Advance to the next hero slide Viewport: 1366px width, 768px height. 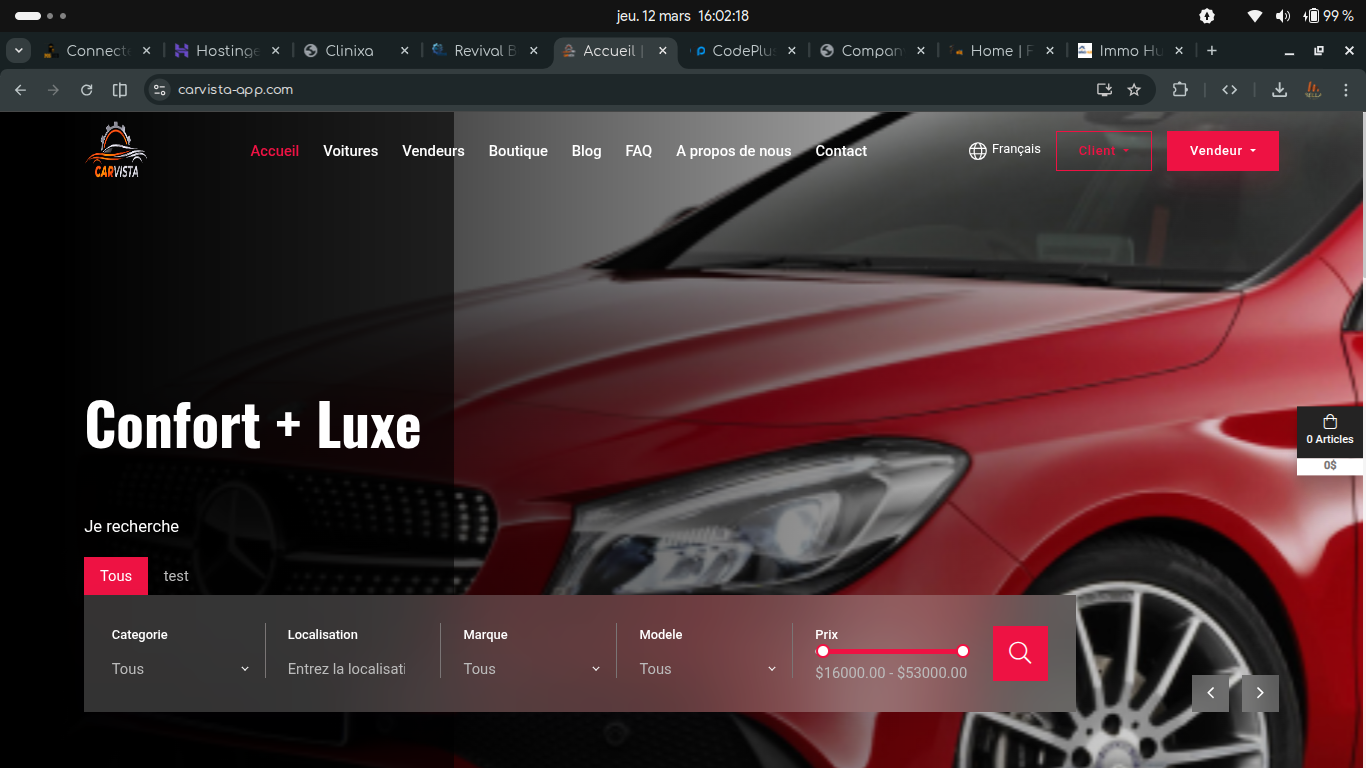coord(1260,693)
